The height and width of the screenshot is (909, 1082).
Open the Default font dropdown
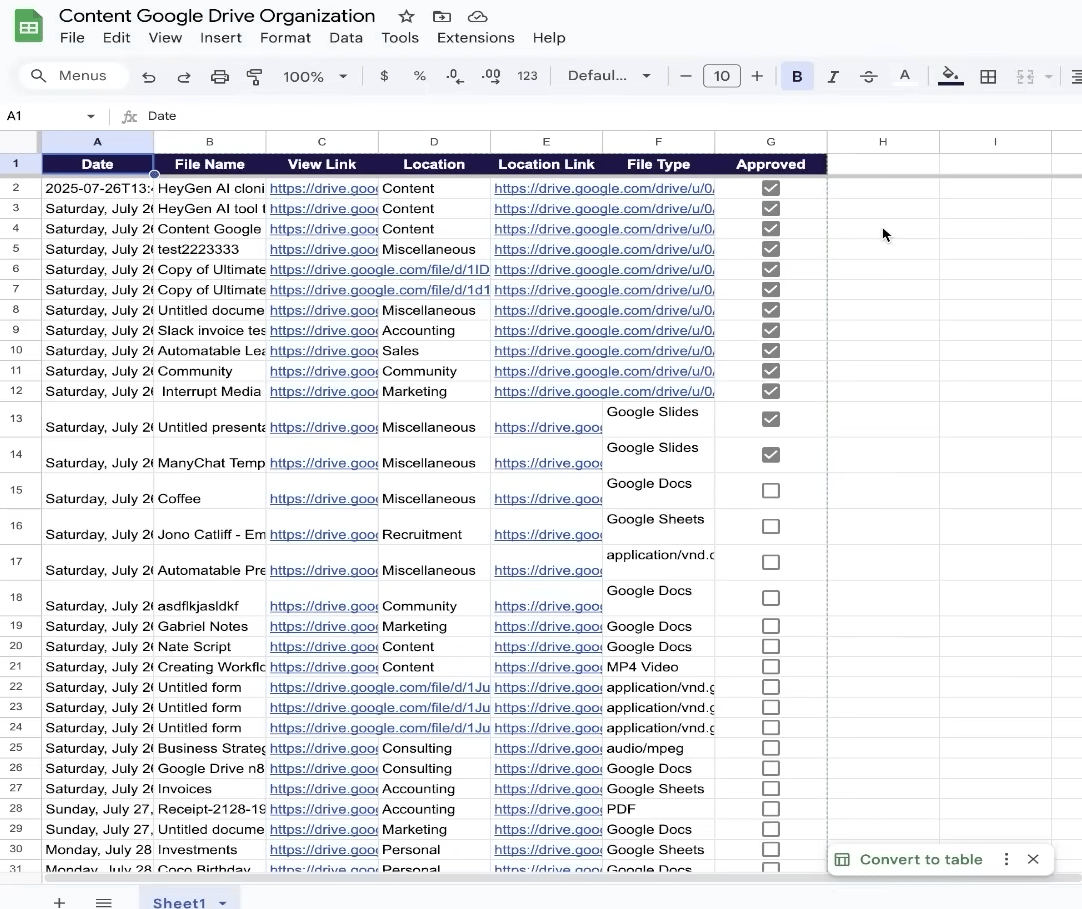(x=609, y=76)
